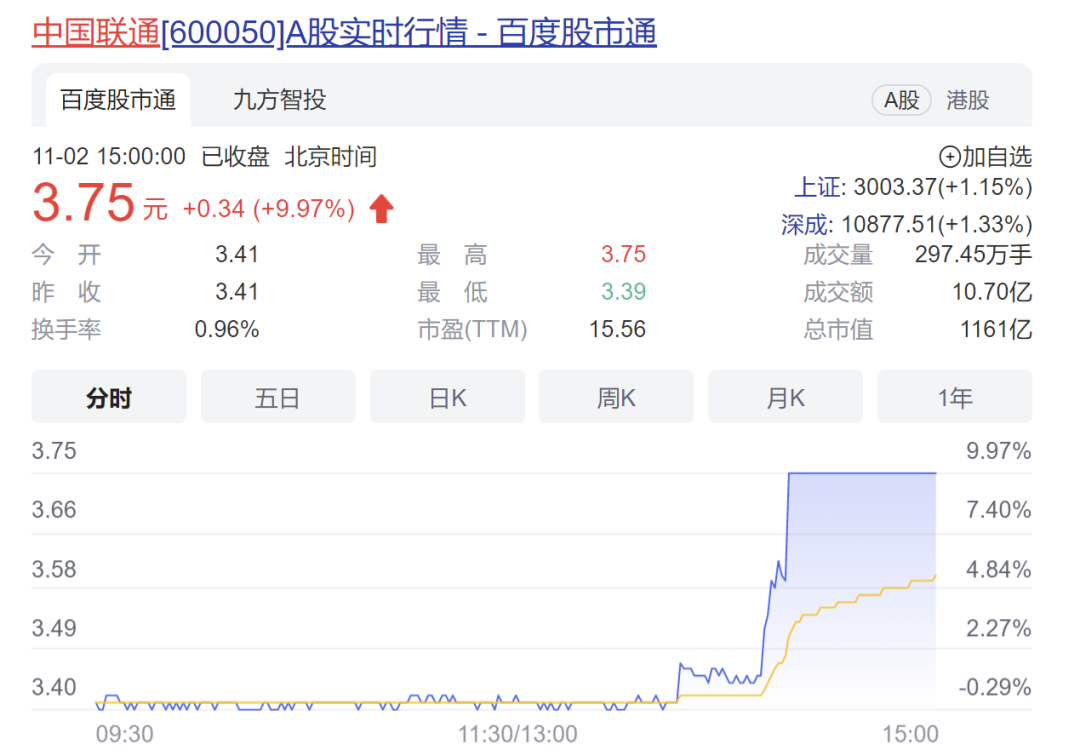Image resolution: width=1080 pixels, height=756 pixels.
Task: Click the current price 3.75 元
Action: (100, 203)
